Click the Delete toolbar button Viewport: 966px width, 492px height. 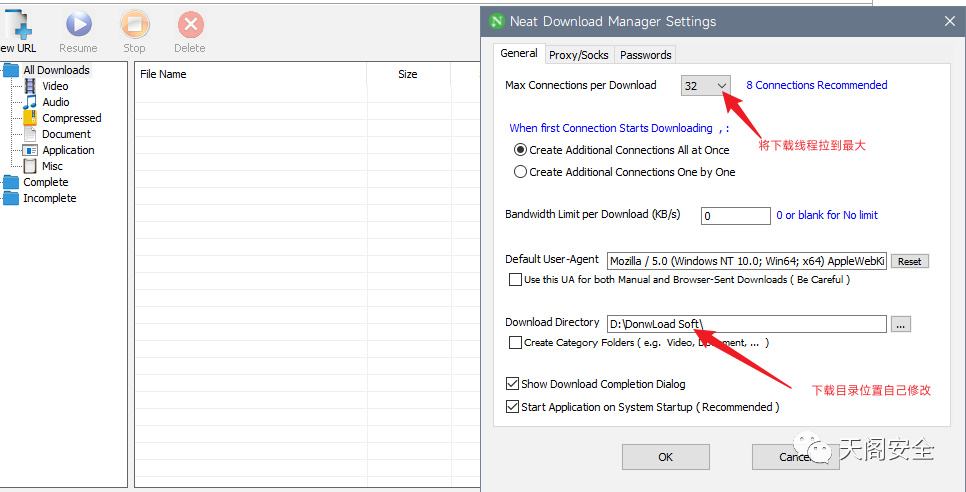(190, 33)
